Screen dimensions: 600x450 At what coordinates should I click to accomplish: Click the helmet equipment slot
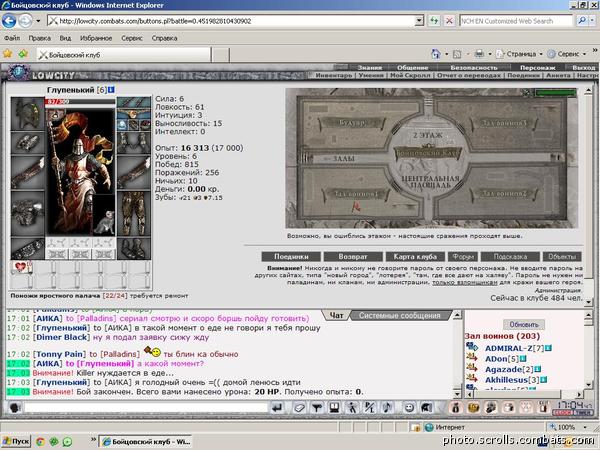[28, 114]
